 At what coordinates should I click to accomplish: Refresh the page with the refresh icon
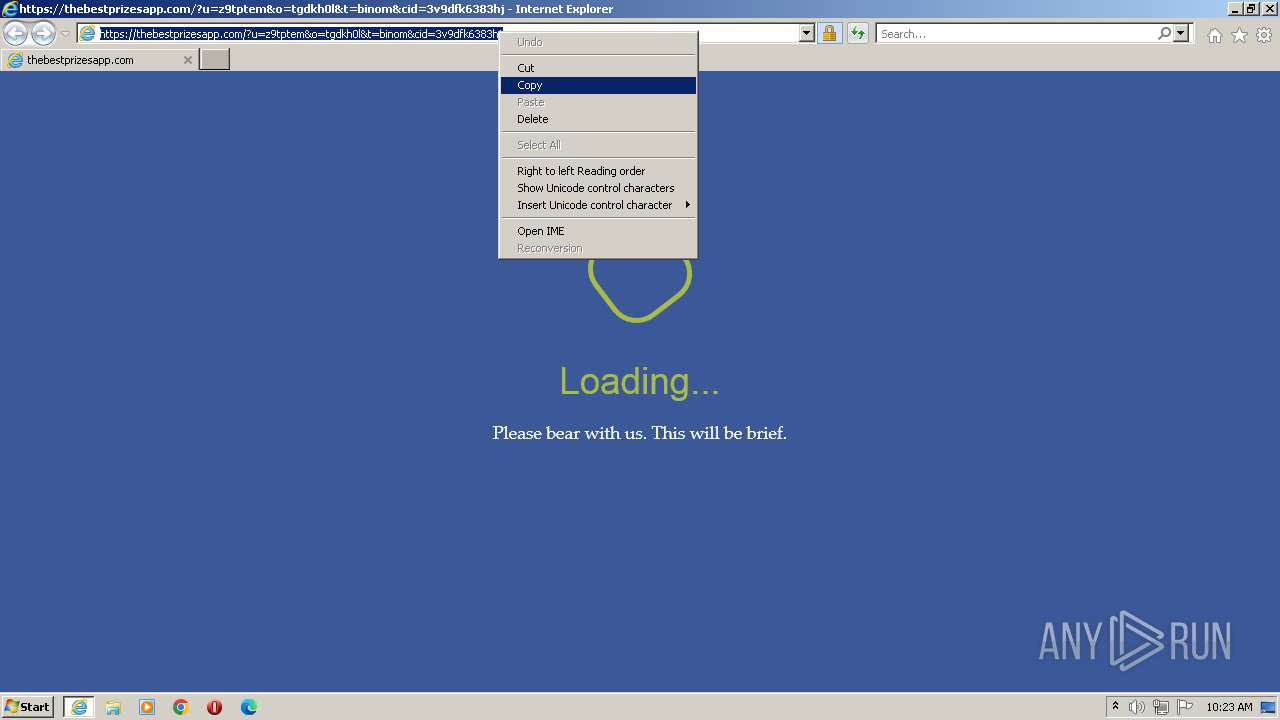pos(858,34)
